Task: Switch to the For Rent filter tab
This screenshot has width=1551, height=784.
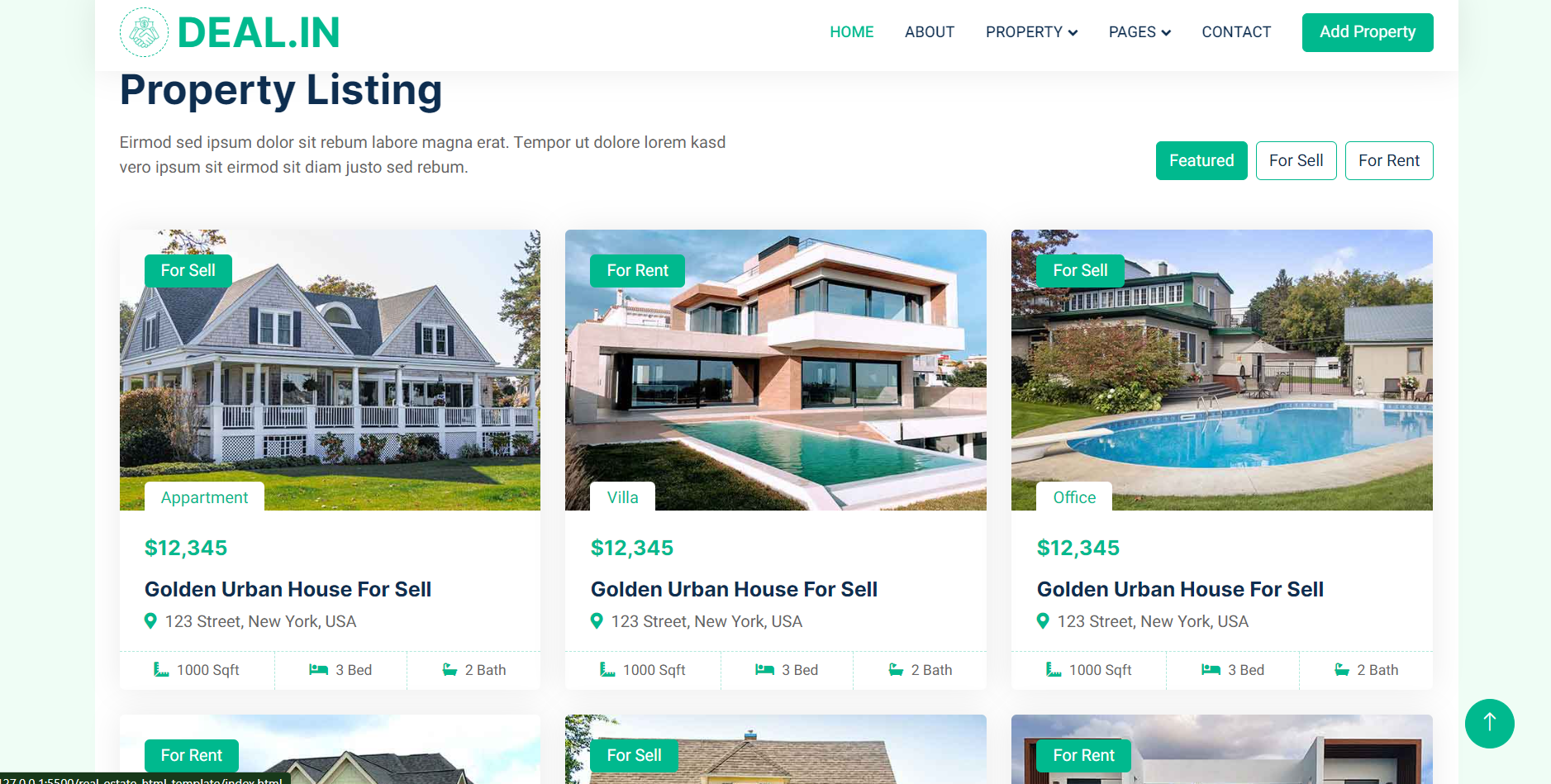Action: (x=1389, y=160)
